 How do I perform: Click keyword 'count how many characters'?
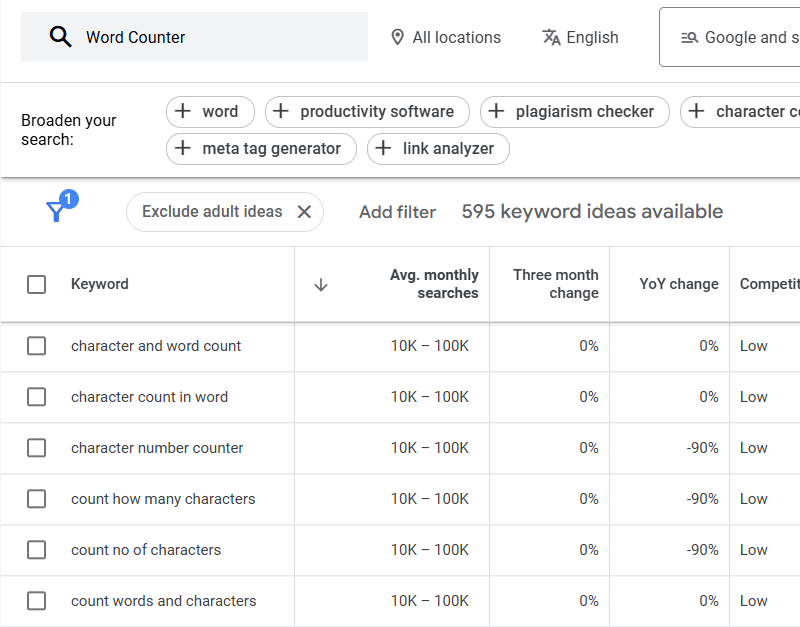(163, 499)
